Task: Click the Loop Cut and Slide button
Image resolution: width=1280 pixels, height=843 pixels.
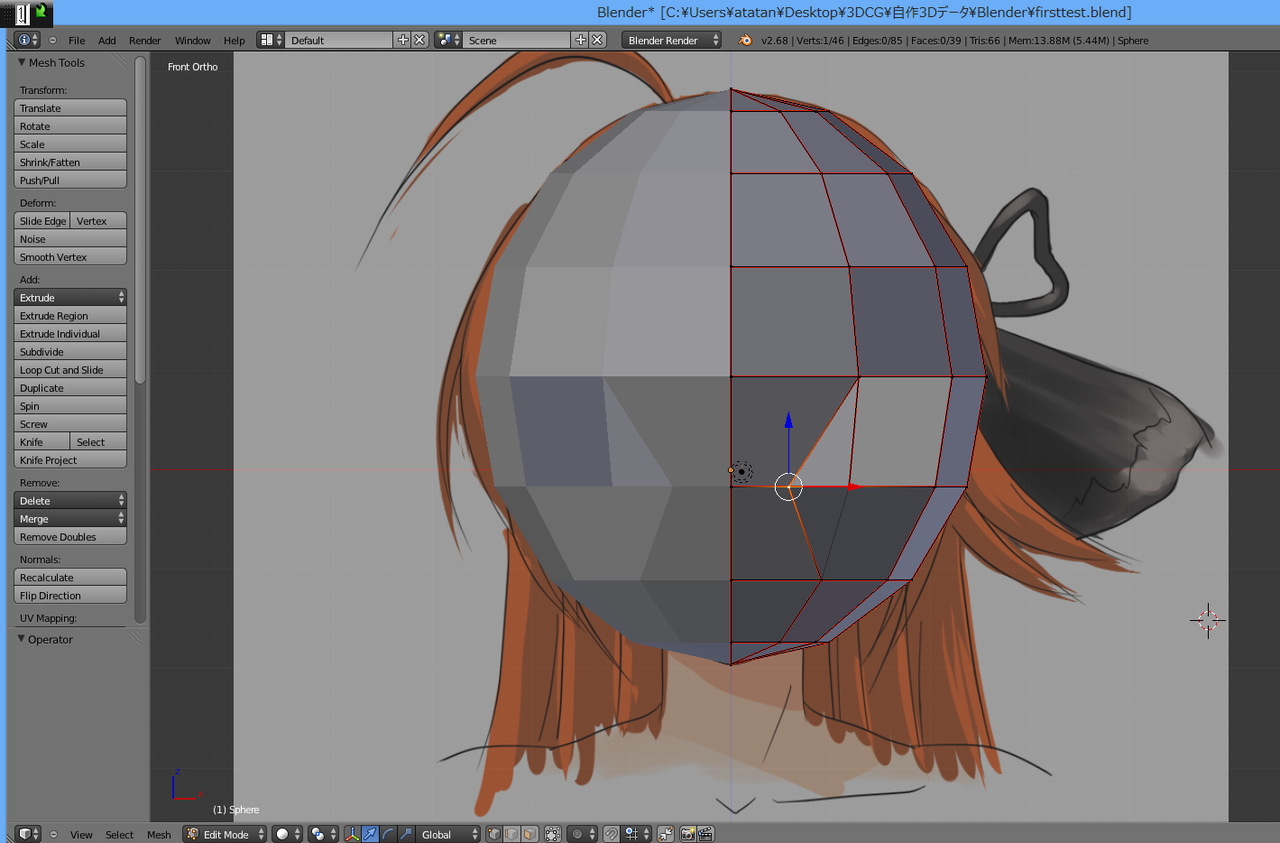Action: pyautogui.click(x=70, y=370)
